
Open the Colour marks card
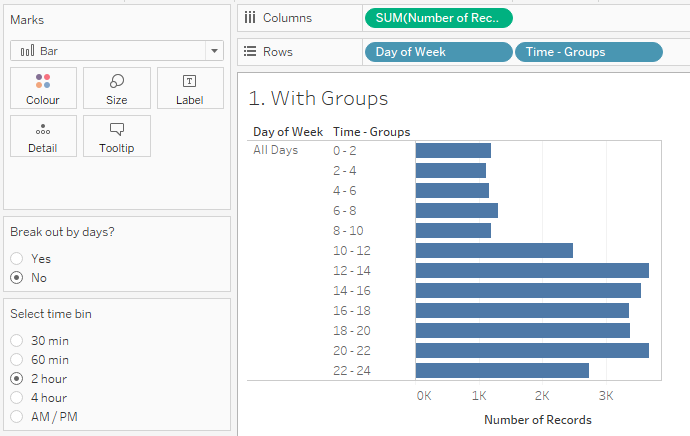pyautogui.click(x=43, y=88)
